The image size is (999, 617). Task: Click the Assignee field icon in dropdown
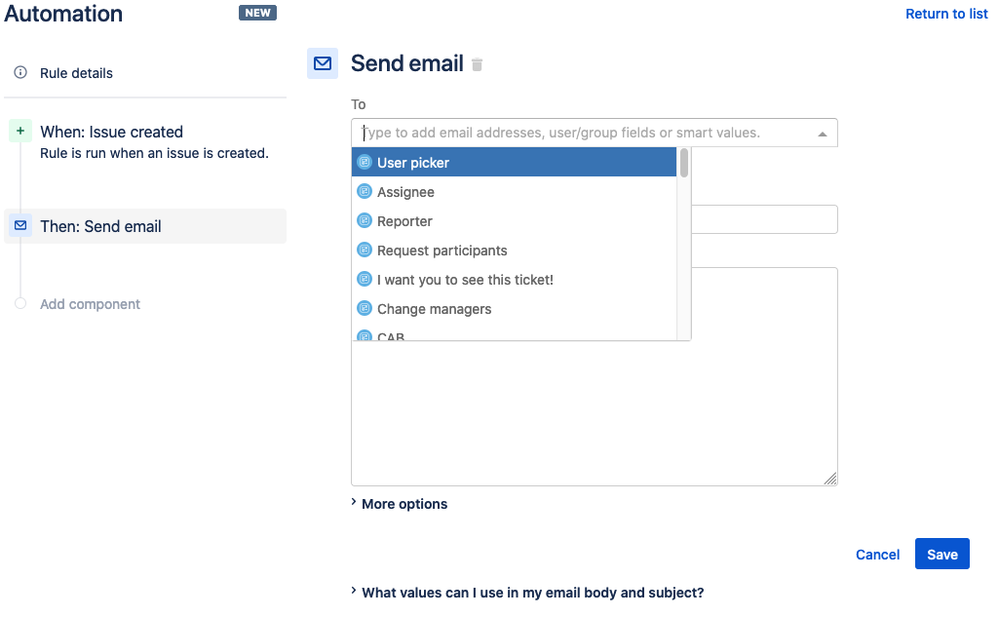(x=364, y=192)
